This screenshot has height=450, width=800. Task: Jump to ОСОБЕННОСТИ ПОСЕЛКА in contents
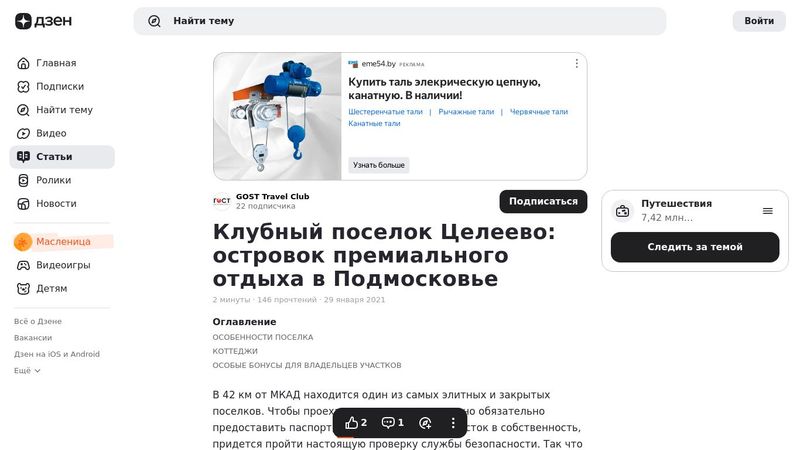pos(263,337)
